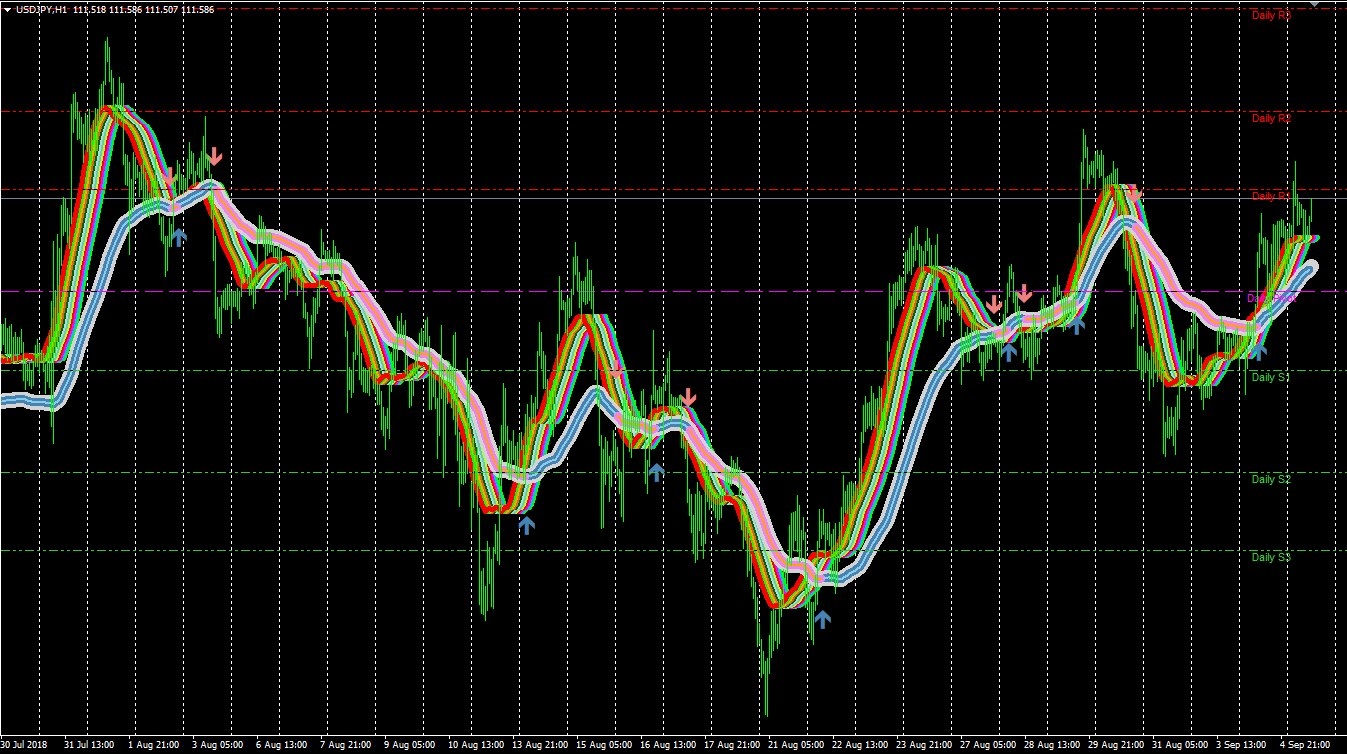Click the 29 Aug 21:00 time label

pos(1118,745)
